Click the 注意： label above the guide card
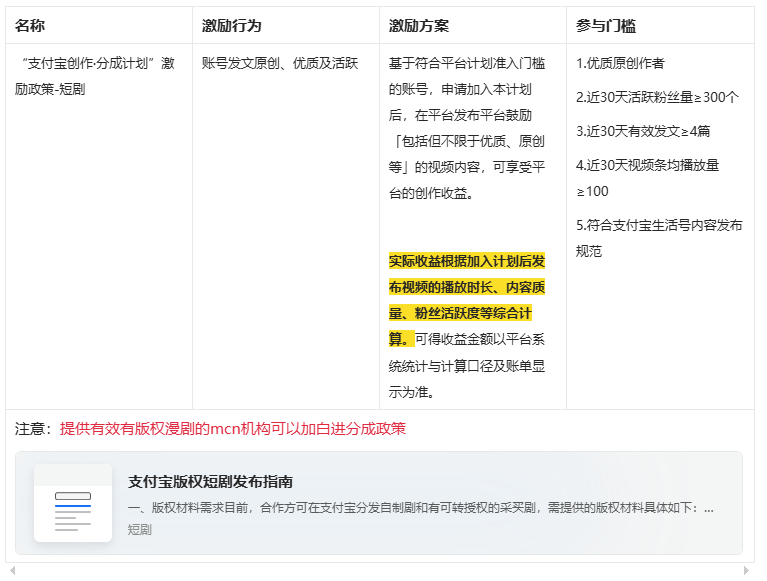The image size is (767, 581). coord(33,429)
